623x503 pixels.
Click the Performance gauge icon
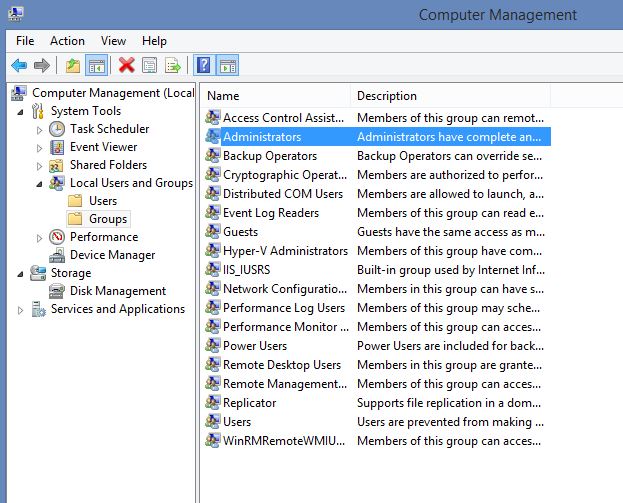click(x=57, y=237)
